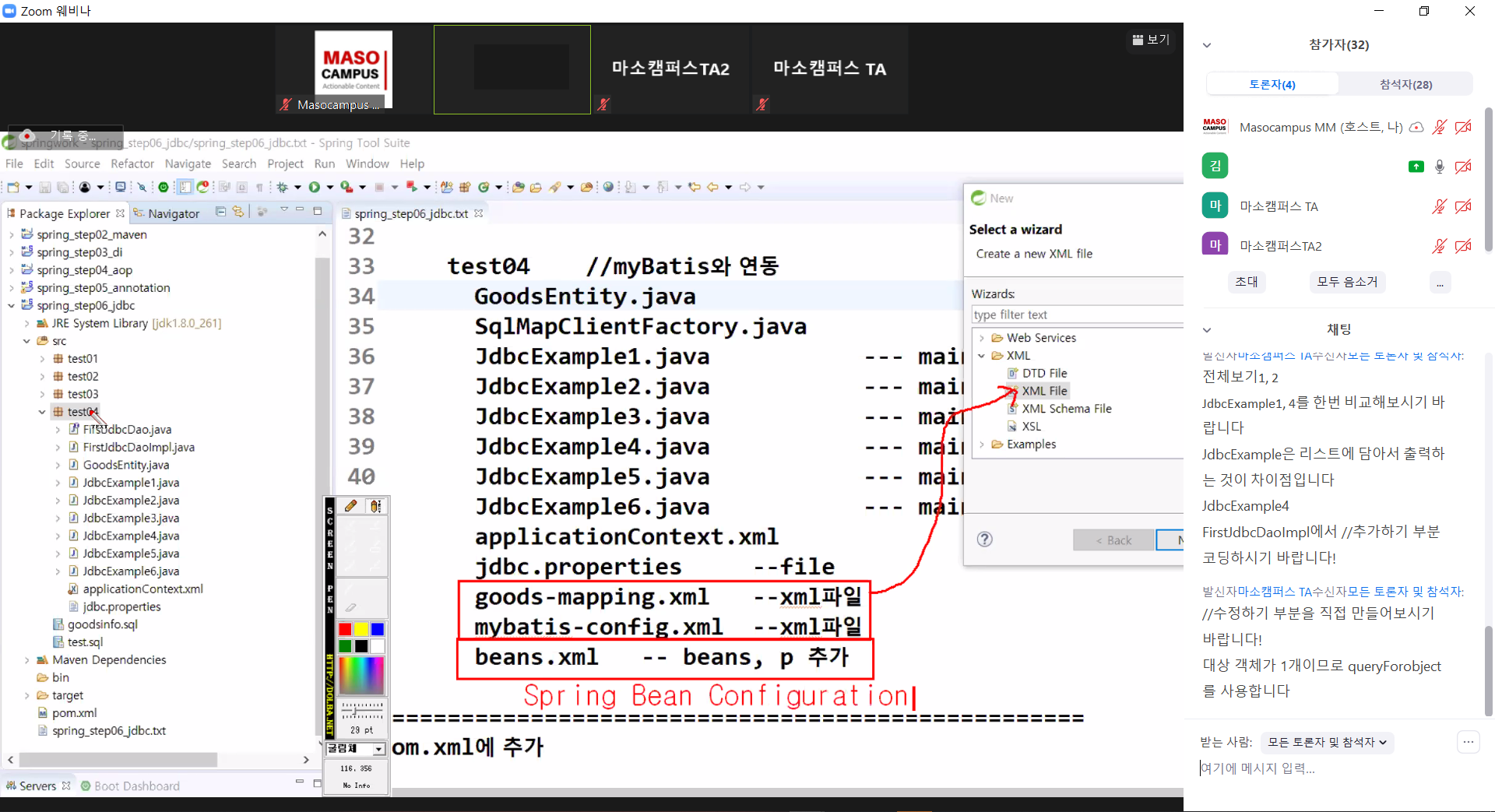Click the New file toolbar icon
1495x812 pixels.
tap(13, 187)
